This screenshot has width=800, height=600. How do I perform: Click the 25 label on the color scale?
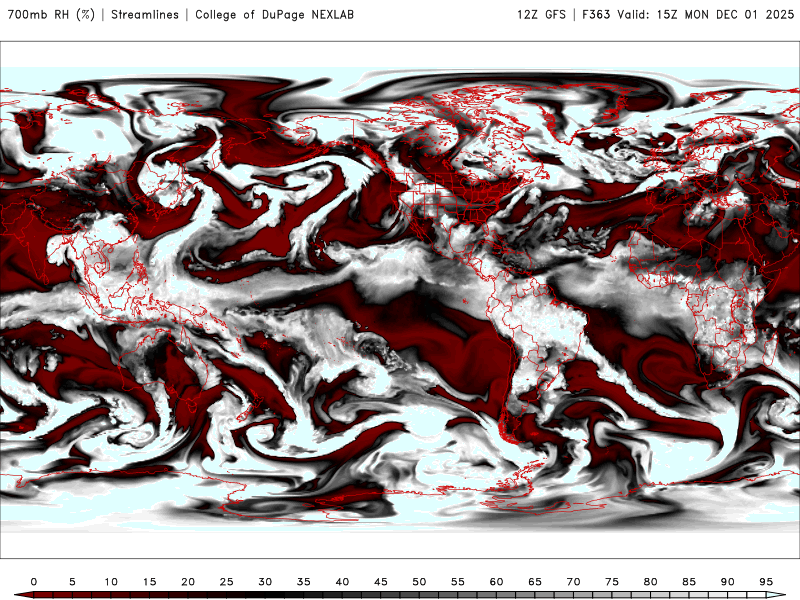(227, 582)
